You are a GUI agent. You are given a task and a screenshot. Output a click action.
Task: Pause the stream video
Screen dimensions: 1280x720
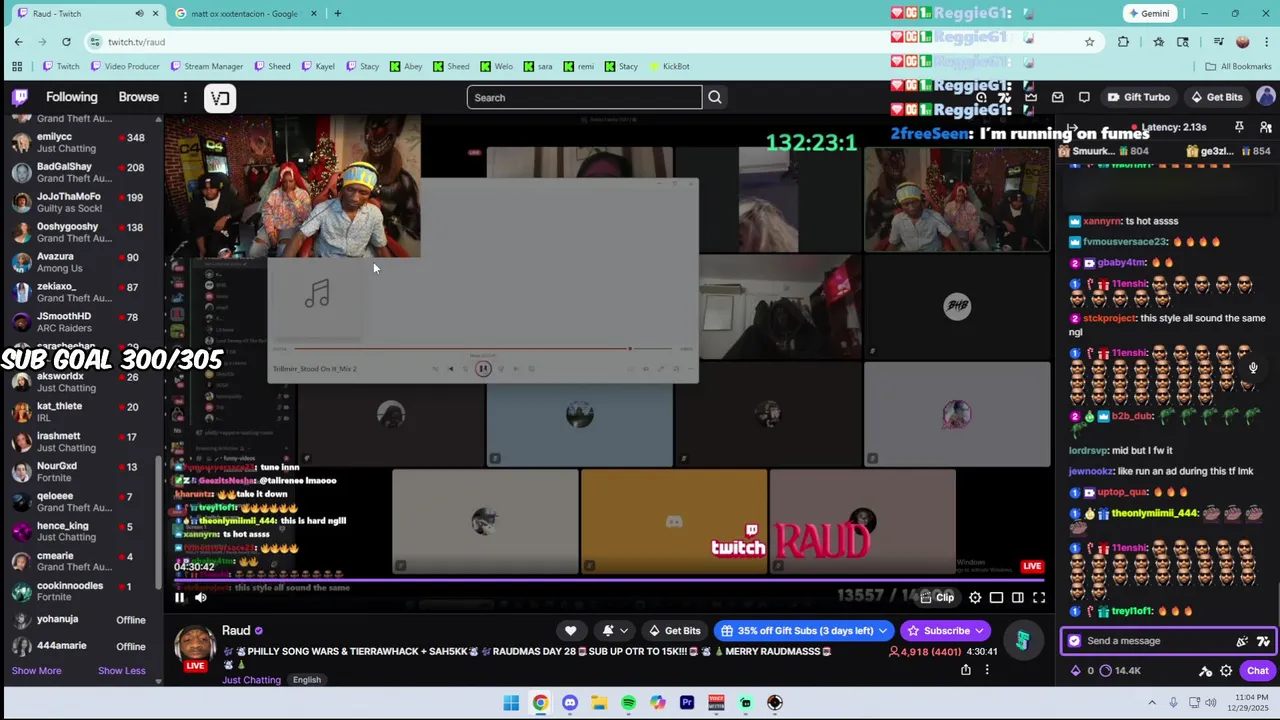point(180,597)
